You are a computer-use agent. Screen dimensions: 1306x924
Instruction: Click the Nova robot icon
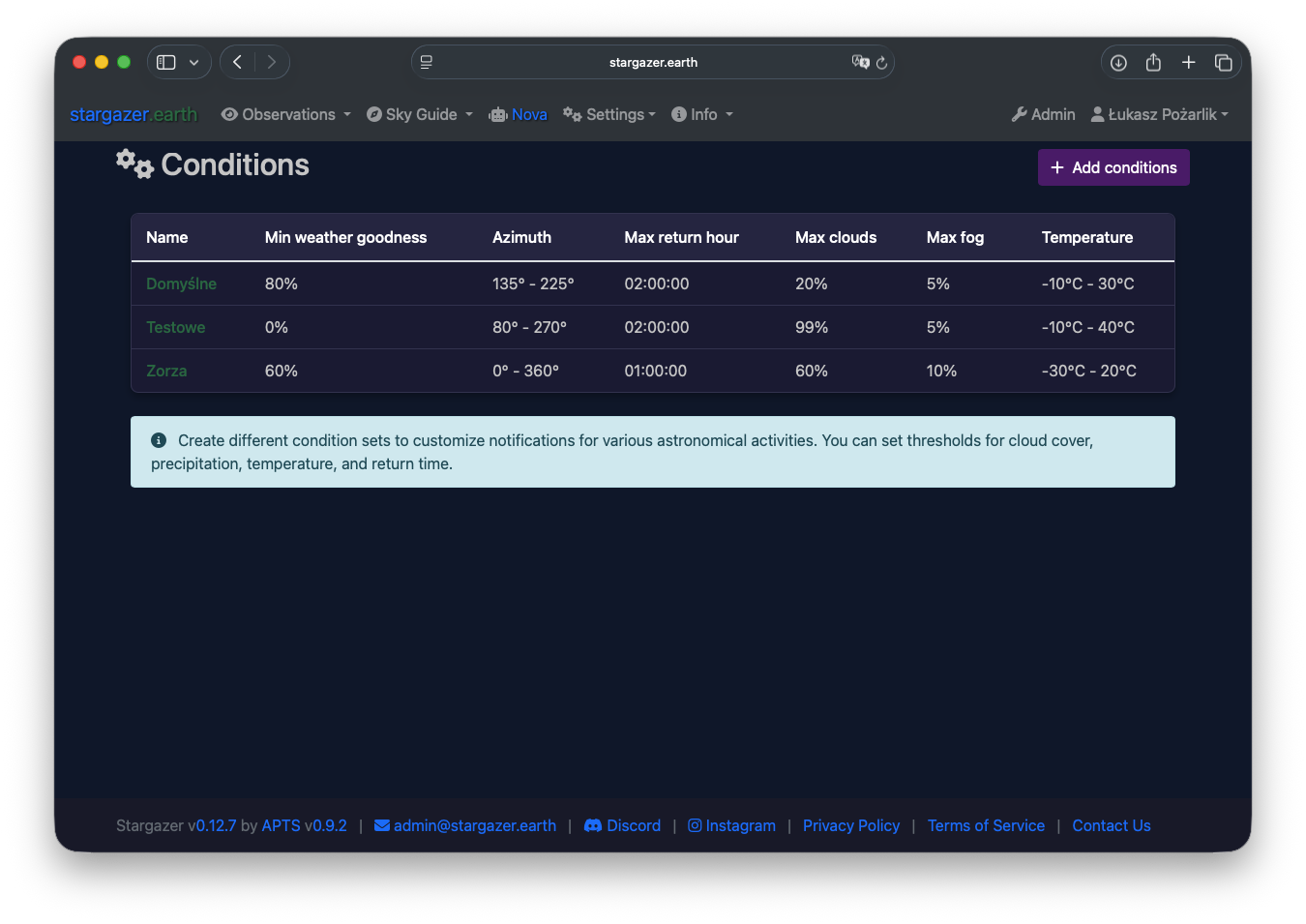click(x=498, y=115)
